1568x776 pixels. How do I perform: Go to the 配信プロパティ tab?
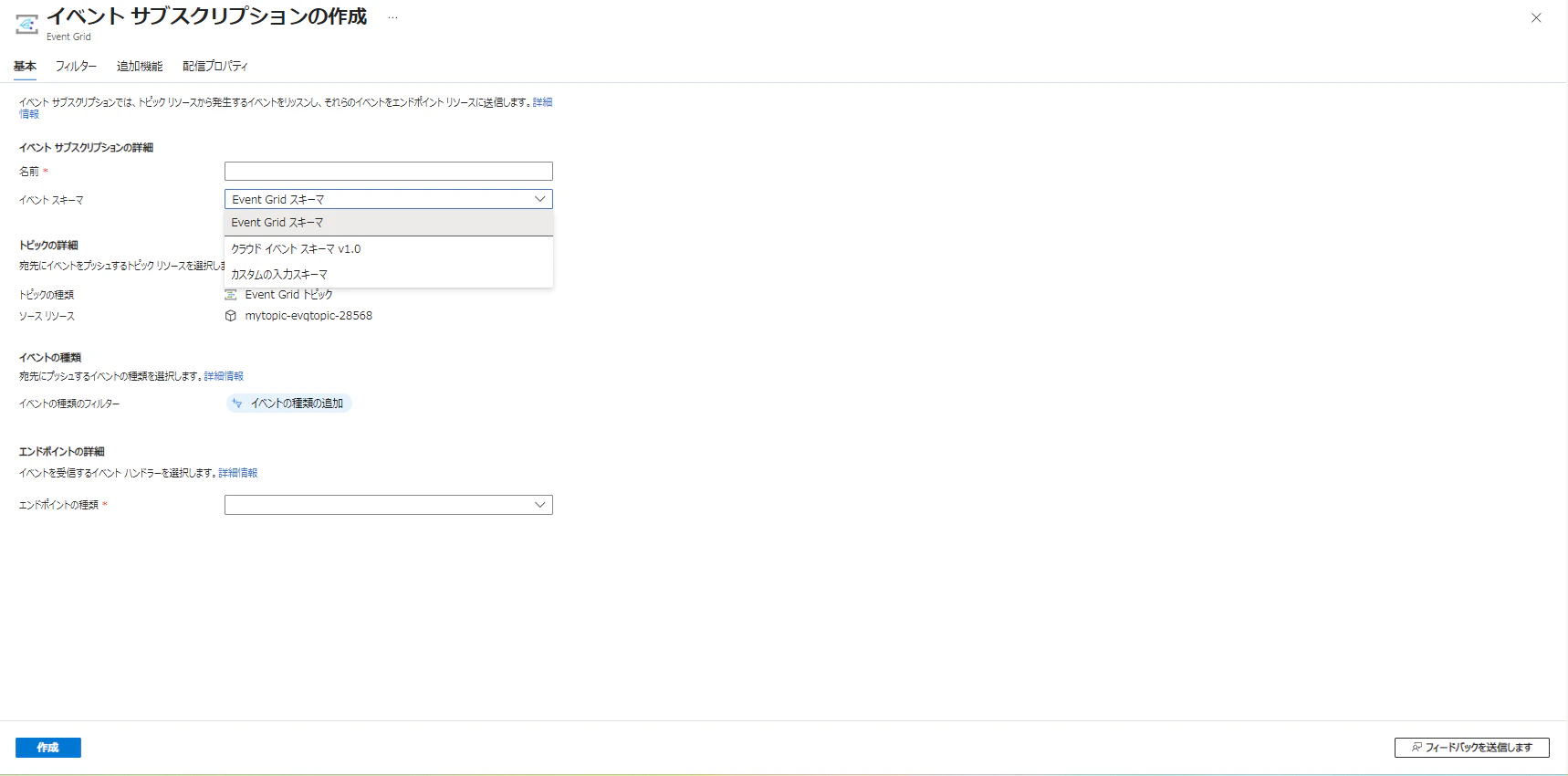(215, 66)
